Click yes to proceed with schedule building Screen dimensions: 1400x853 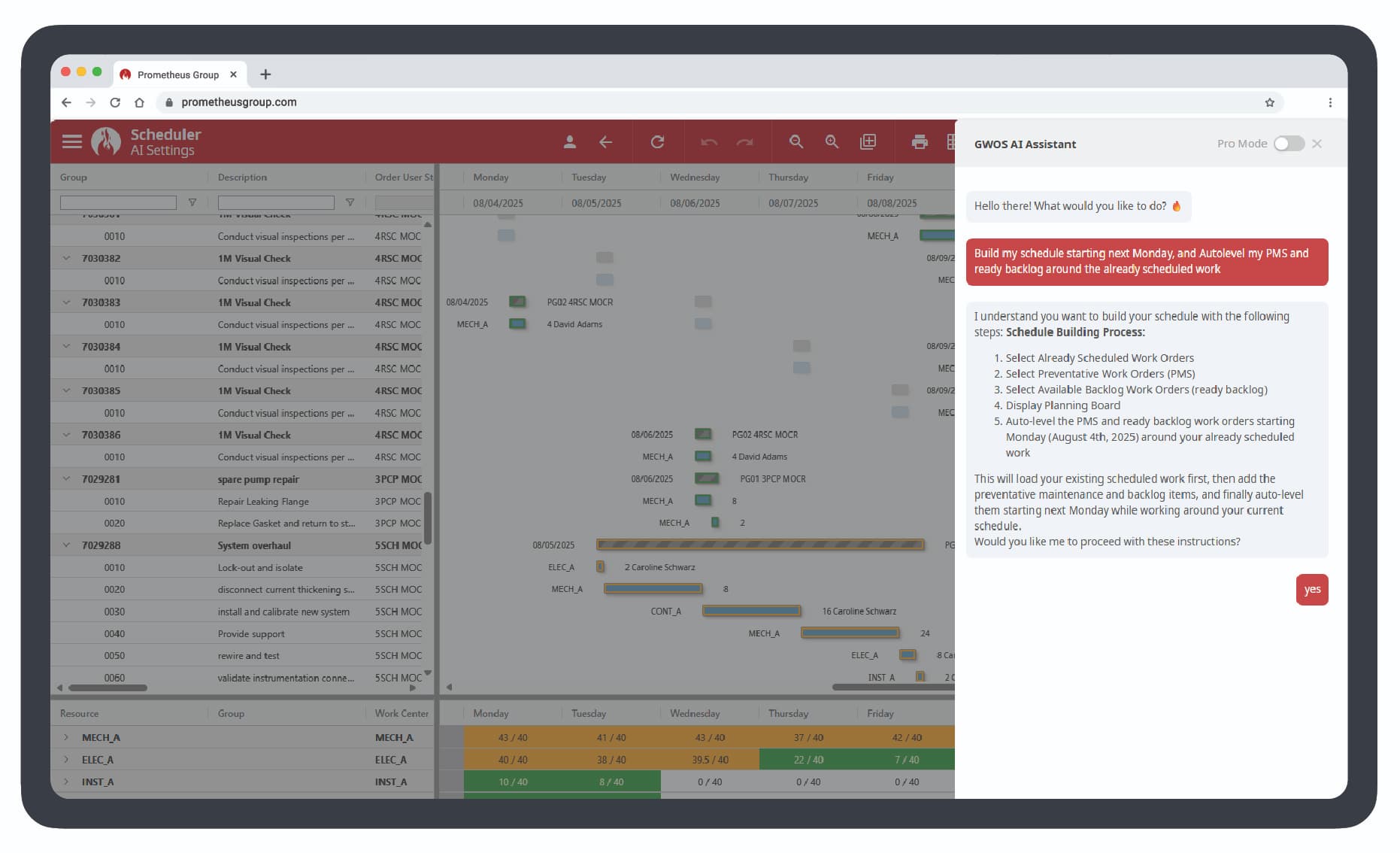tap(1312, 590)
